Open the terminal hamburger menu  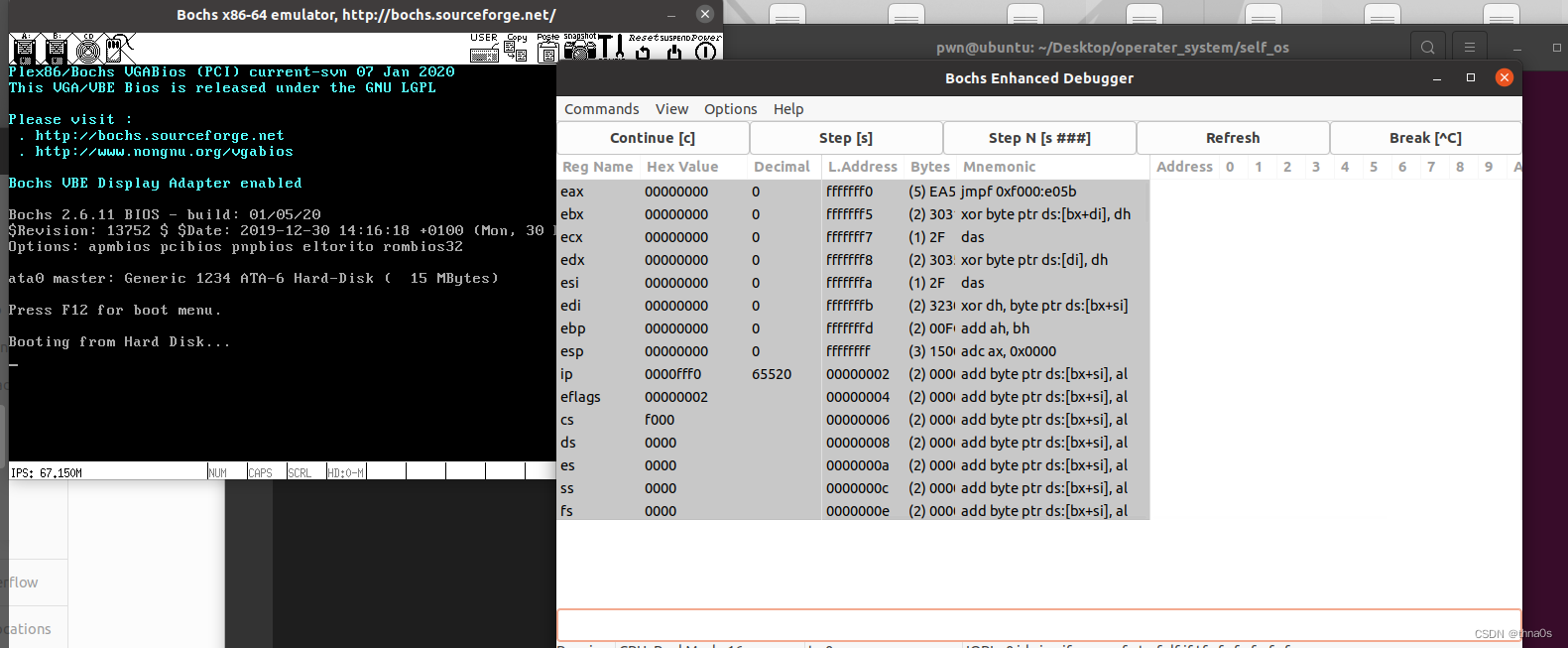click(x=1470, y=47)
